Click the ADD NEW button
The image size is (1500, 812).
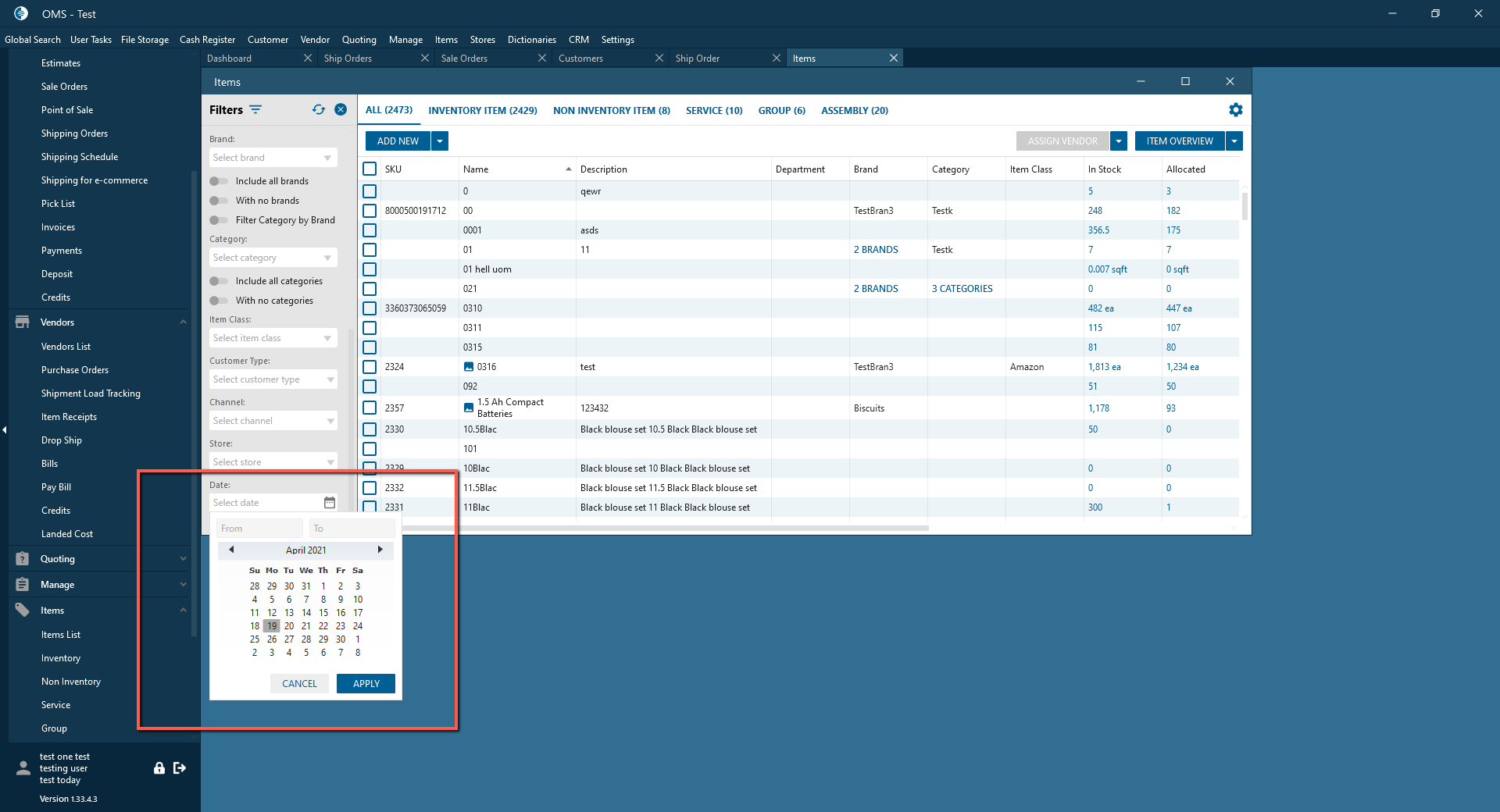tap(398, 141)
